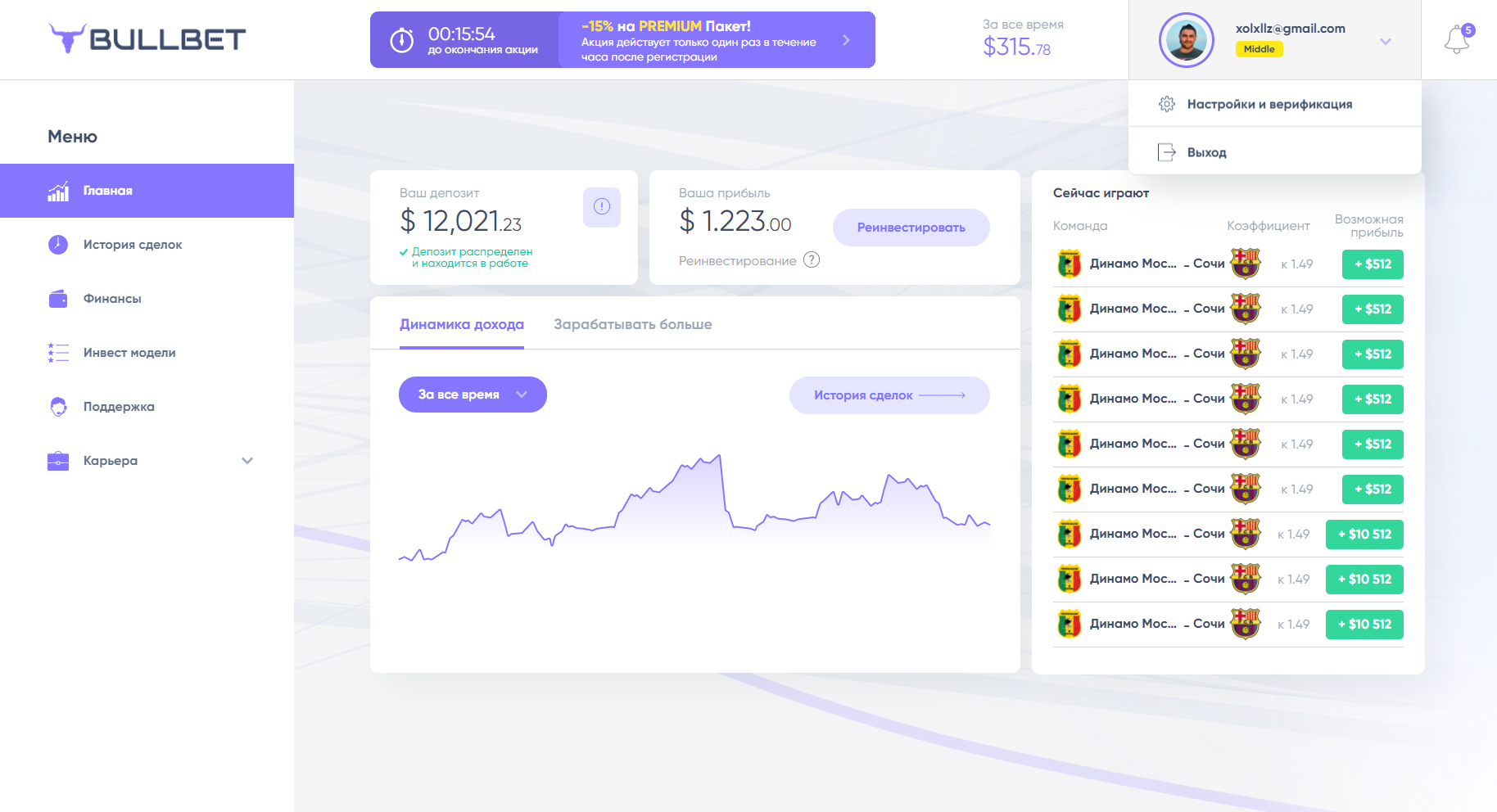Click the Финансы wallet icon

[58, 299]
